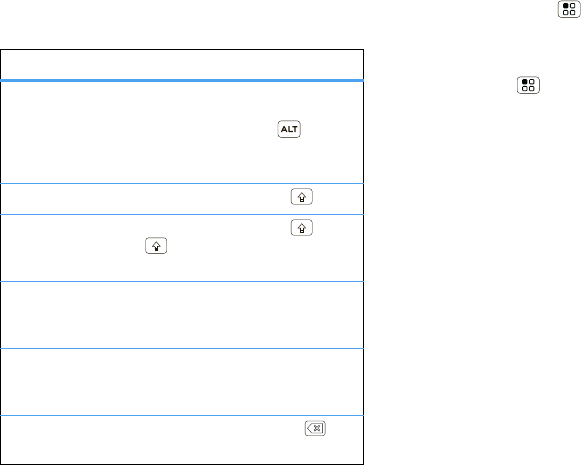Click blank space left of the single Shift icon row
The width and height of the screenshot is (581, 465).
pyautogui.click(x=146, y=199)
